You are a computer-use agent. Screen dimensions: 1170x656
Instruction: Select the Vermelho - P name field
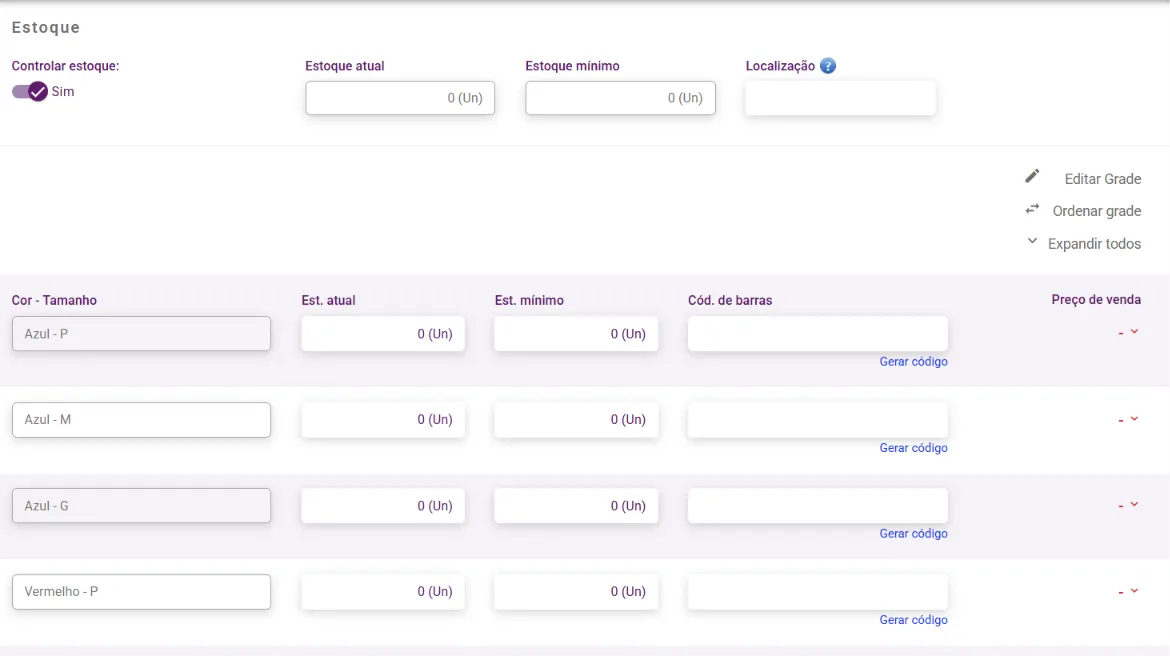(x=141, y=592)
